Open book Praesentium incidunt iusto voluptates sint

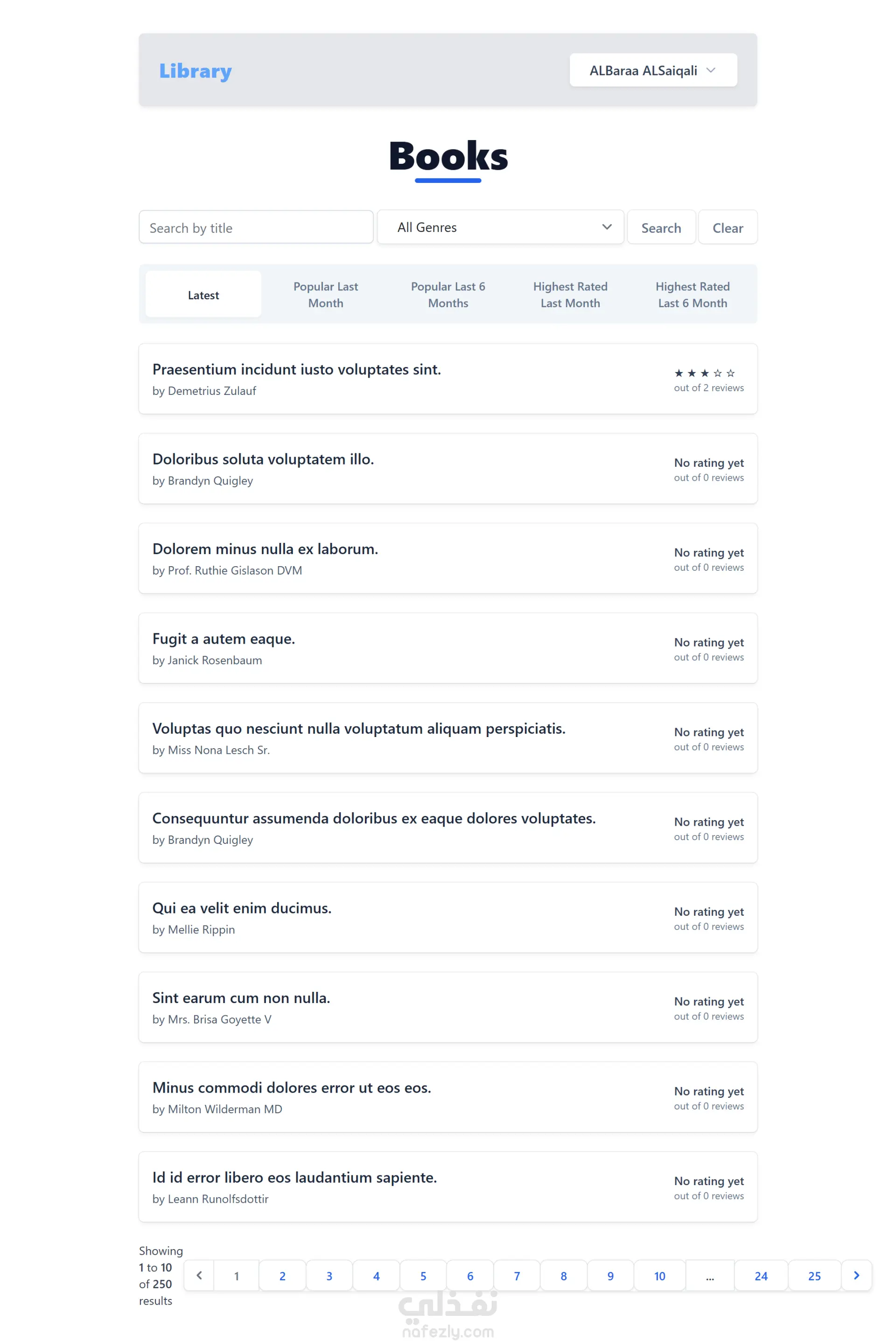297,370
